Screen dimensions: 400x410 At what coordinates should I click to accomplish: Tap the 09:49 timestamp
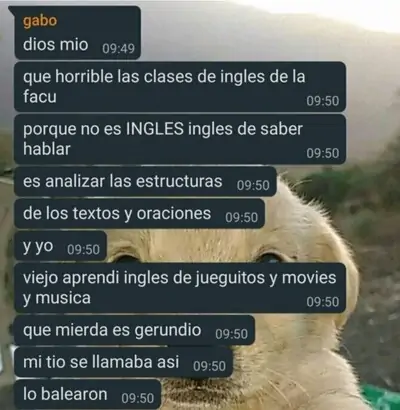[118, 48]
